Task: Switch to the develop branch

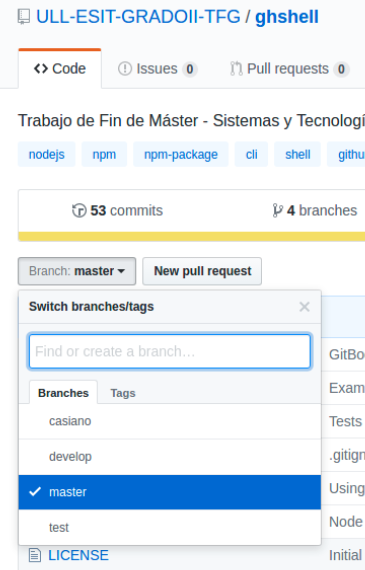Action: (170, 457)
